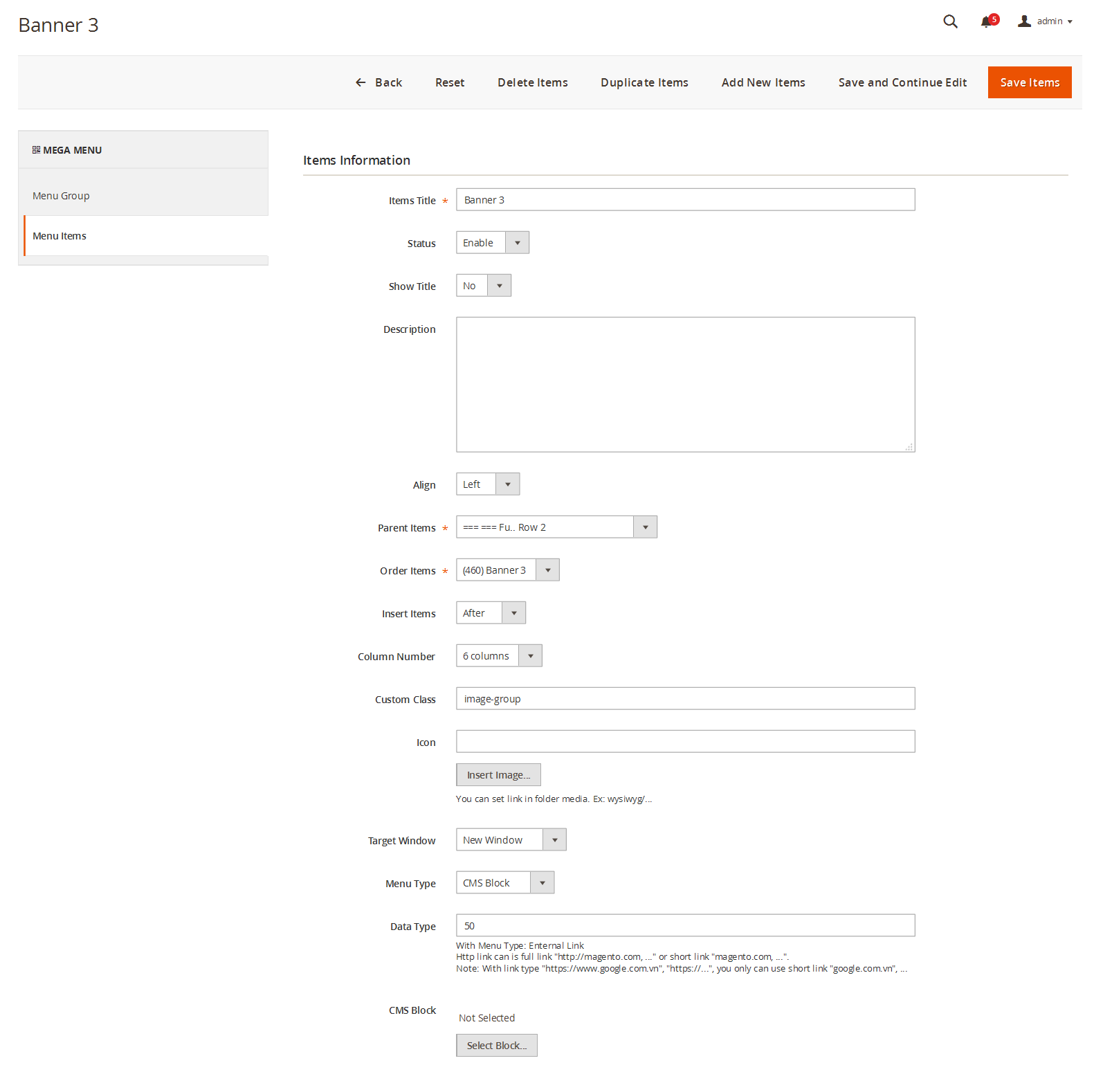Expand the Show Title dropdown
This screenshot has width=1094, height=1092.
[x=483, y=286]
